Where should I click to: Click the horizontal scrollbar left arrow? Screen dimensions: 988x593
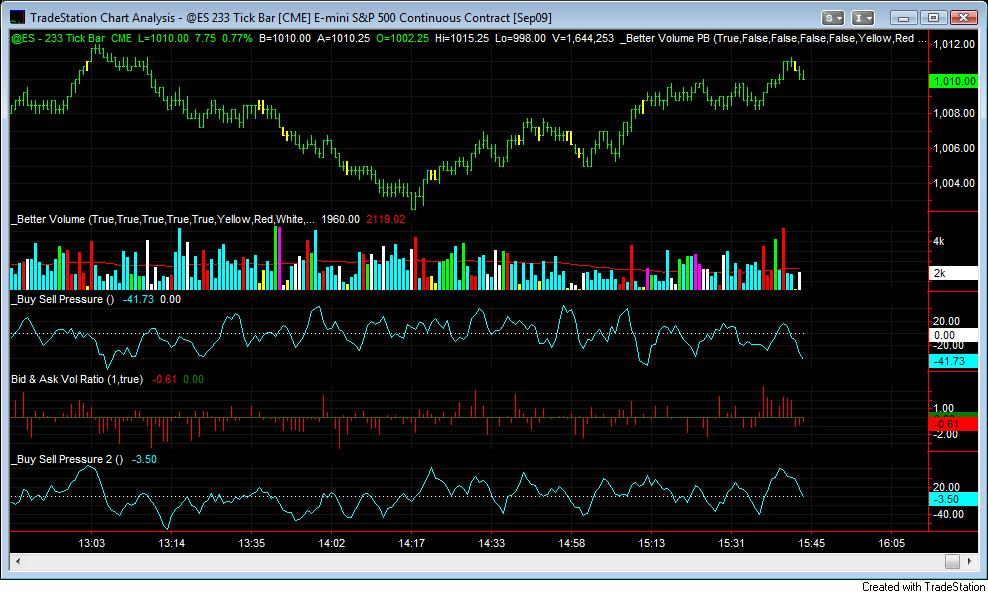tap(18, 561)
